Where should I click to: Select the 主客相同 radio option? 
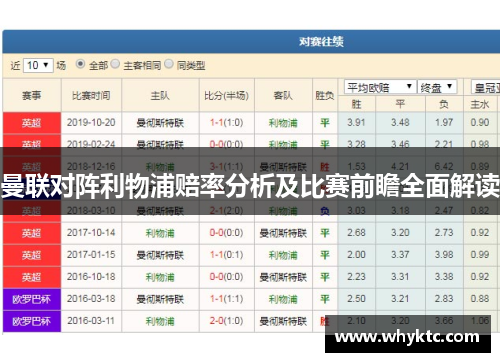pos(115,64)
